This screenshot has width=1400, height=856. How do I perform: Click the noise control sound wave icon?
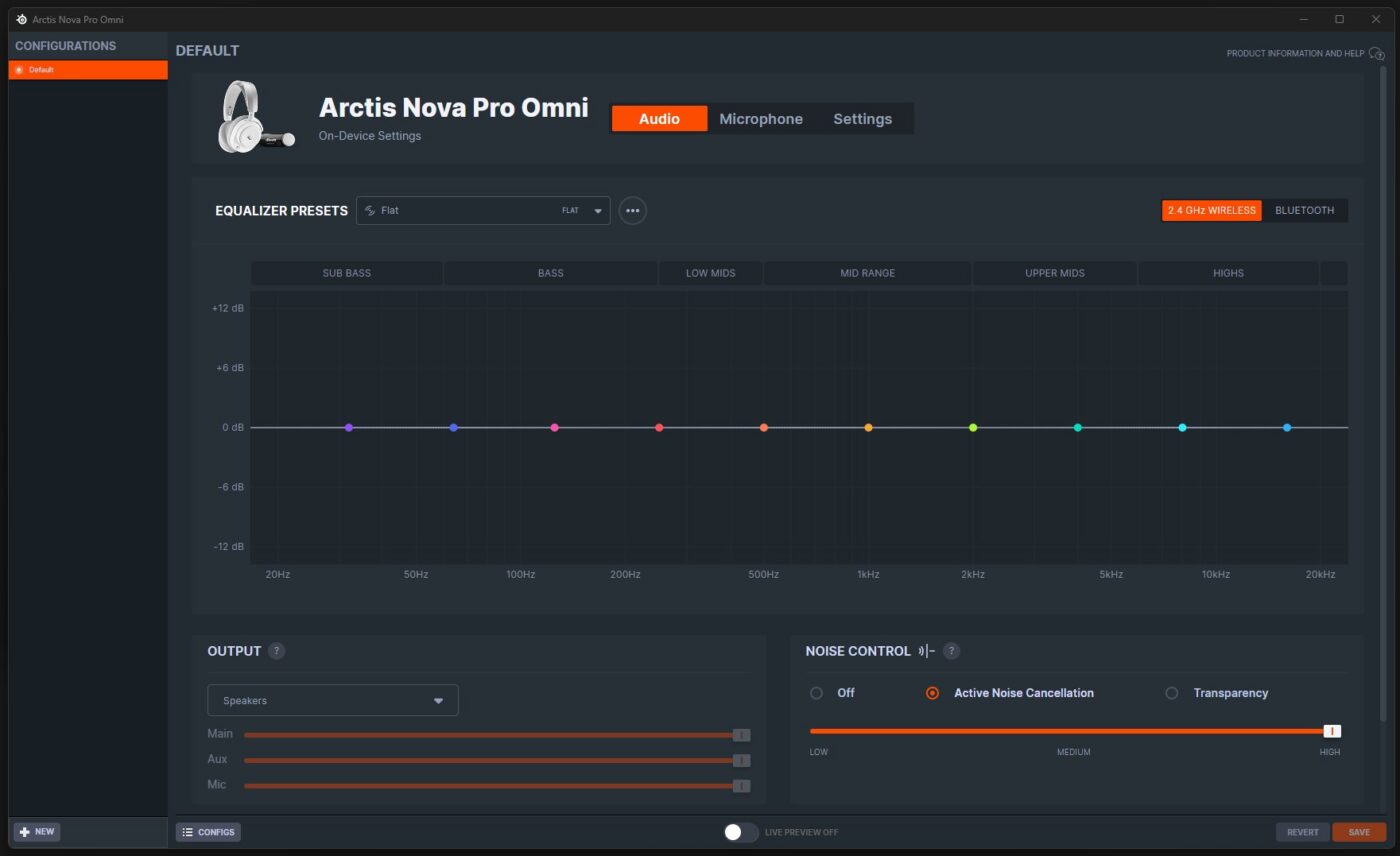[x=926, y=651]
